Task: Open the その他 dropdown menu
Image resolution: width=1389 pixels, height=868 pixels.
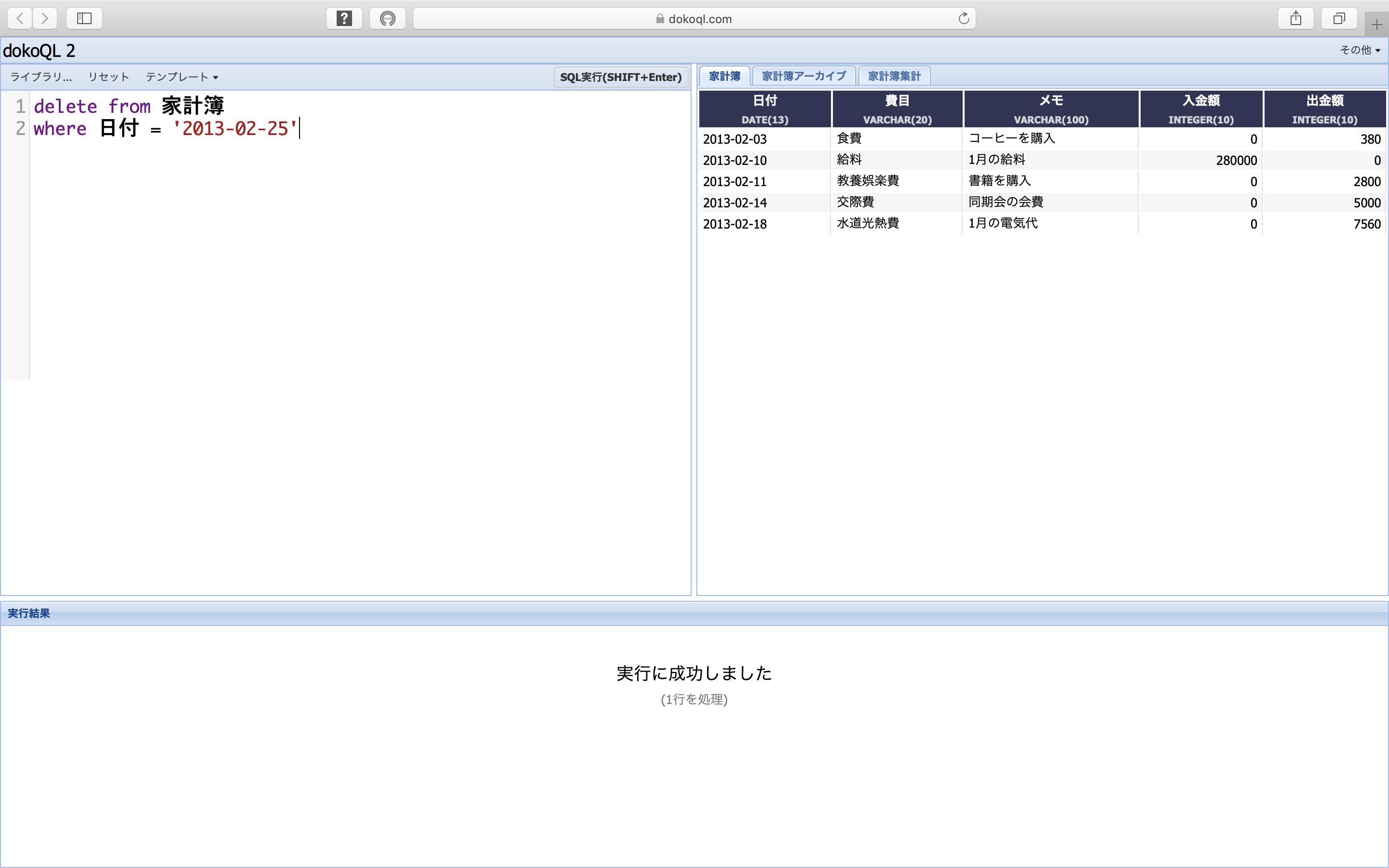Action: pyautogui.click(x=1359, y=50)
